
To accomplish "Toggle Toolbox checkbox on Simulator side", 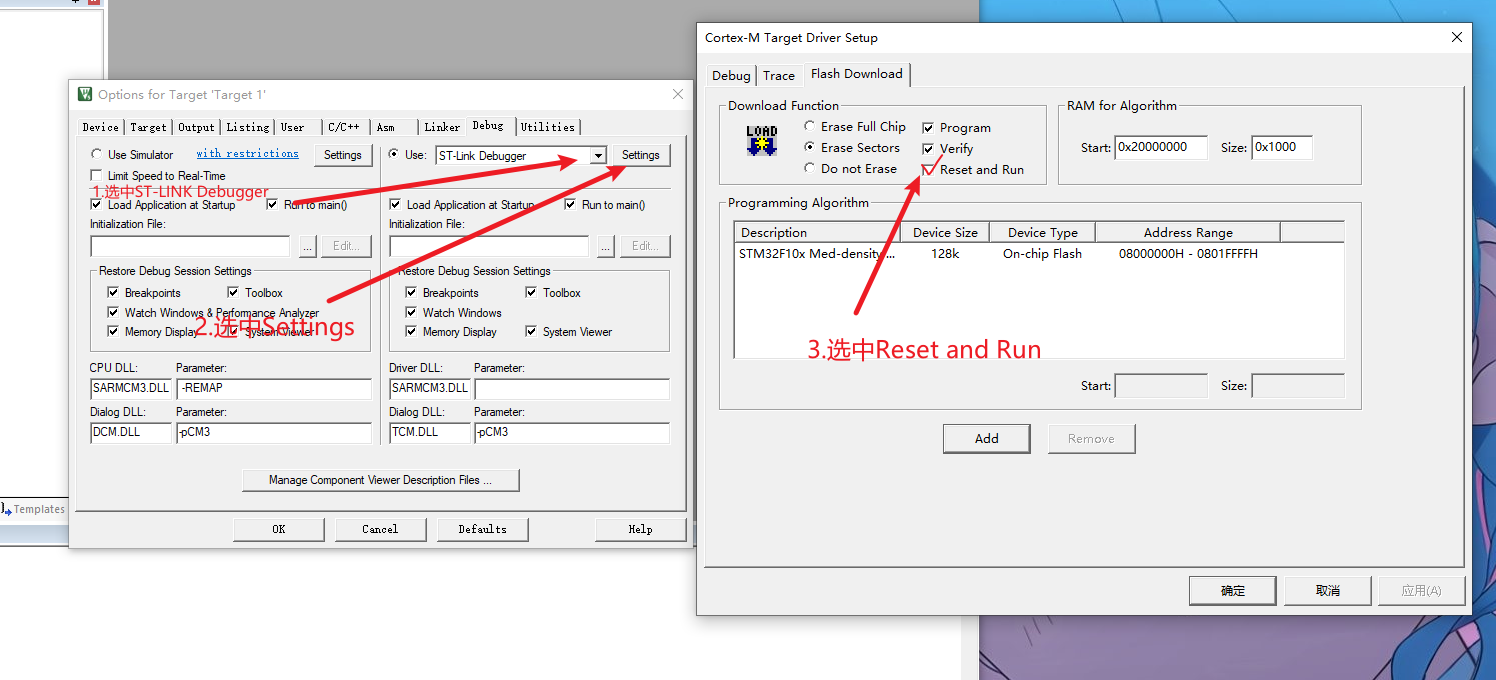I will tap(233, 292).
